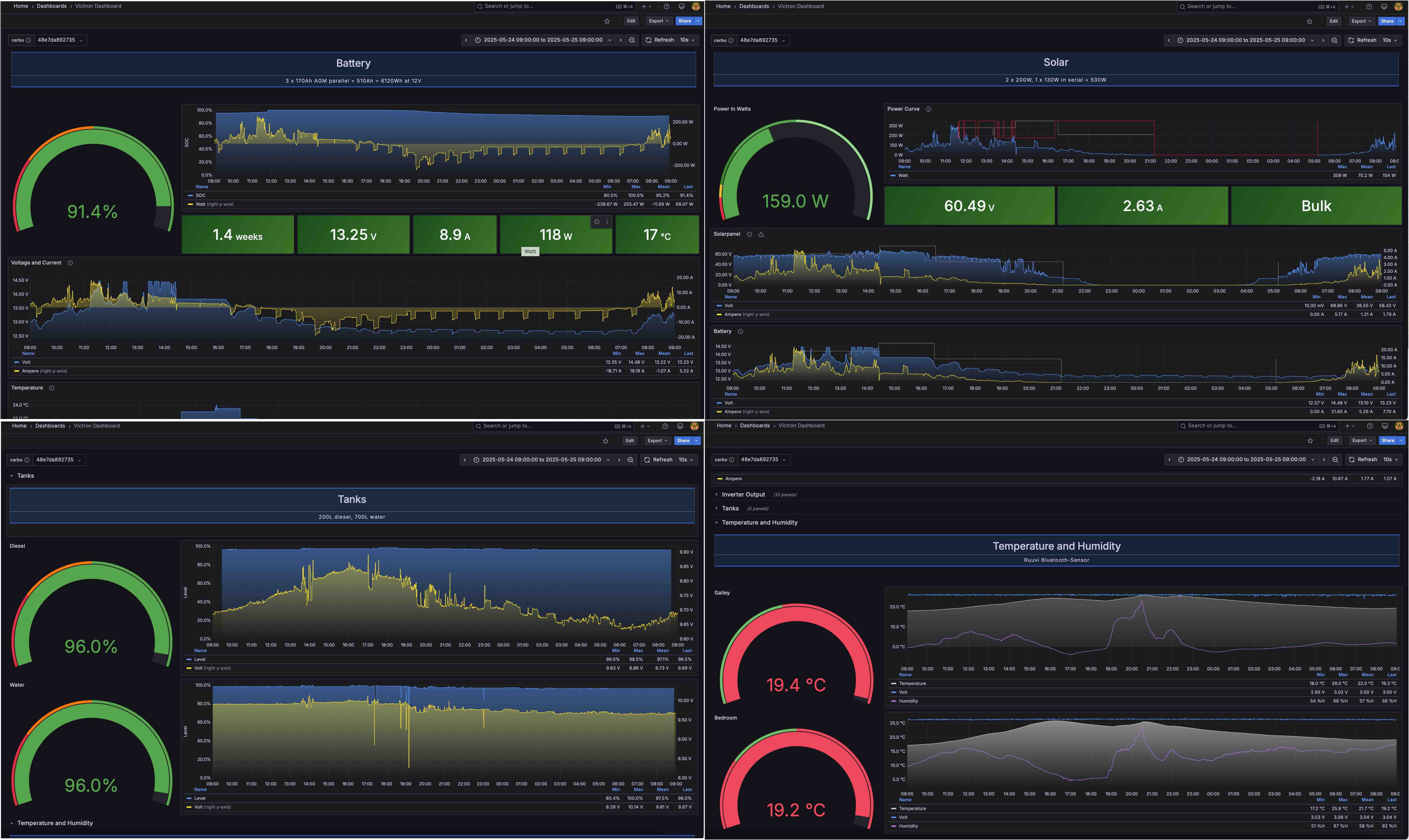
Task: Click the info icon on the 118 W stat panel
Action: tap(597, 222)
